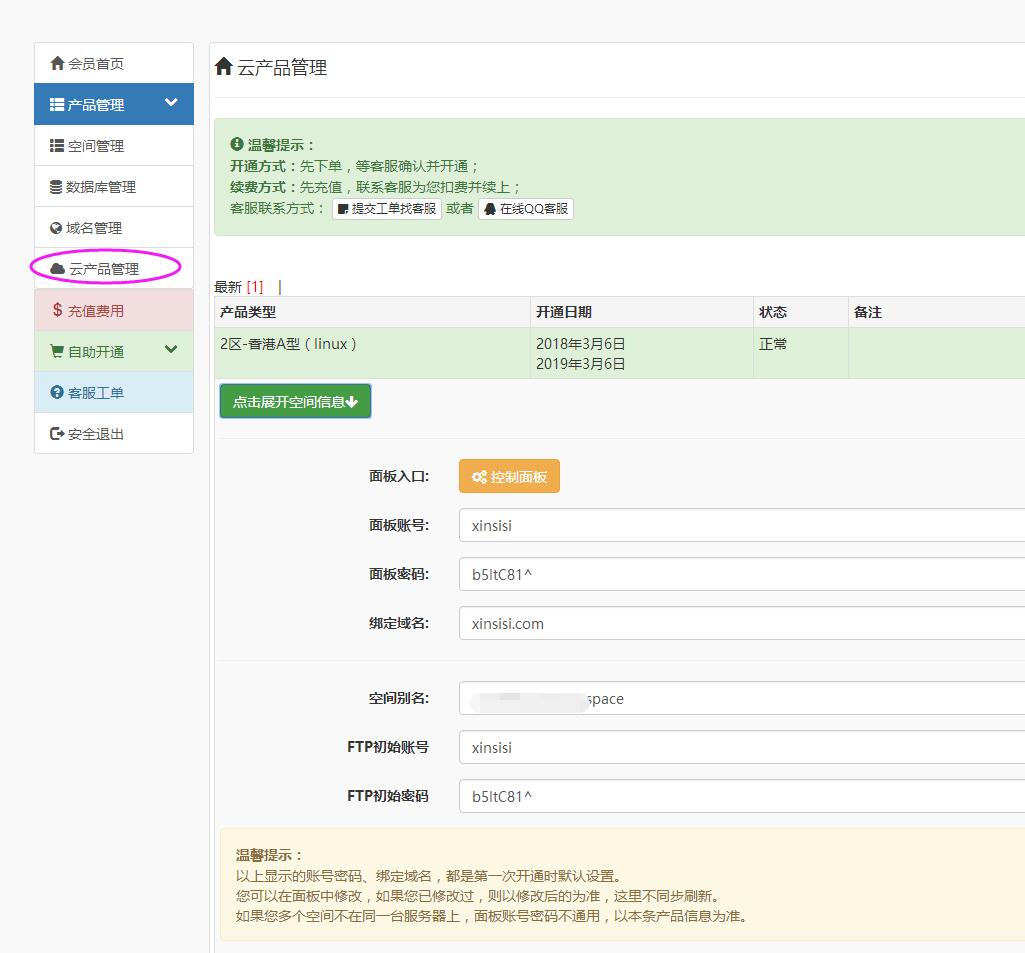
Task: Click the 面板账号 input field
Action: [x=742, y=525]
